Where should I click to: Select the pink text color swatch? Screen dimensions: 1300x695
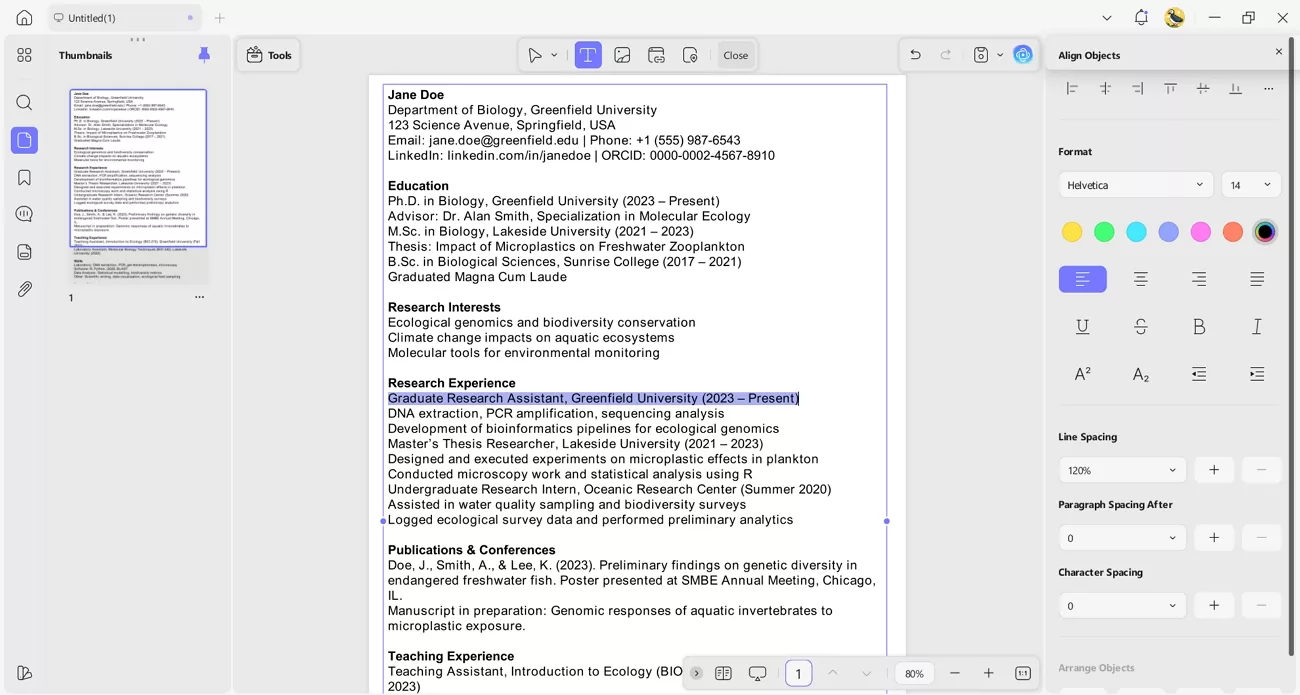tap(1200, 231)
